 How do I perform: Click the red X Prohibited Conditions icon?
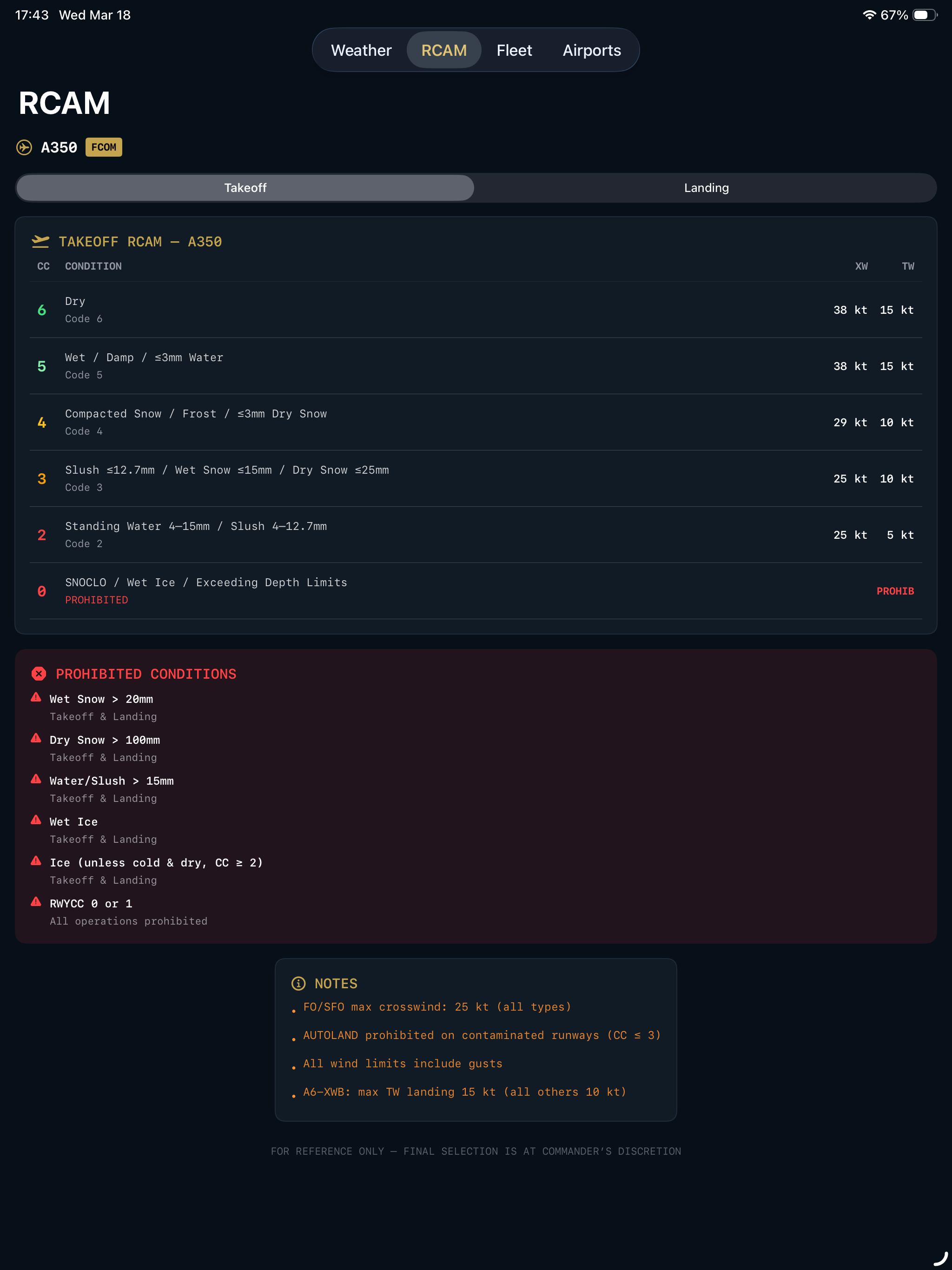tap(39, 674)
